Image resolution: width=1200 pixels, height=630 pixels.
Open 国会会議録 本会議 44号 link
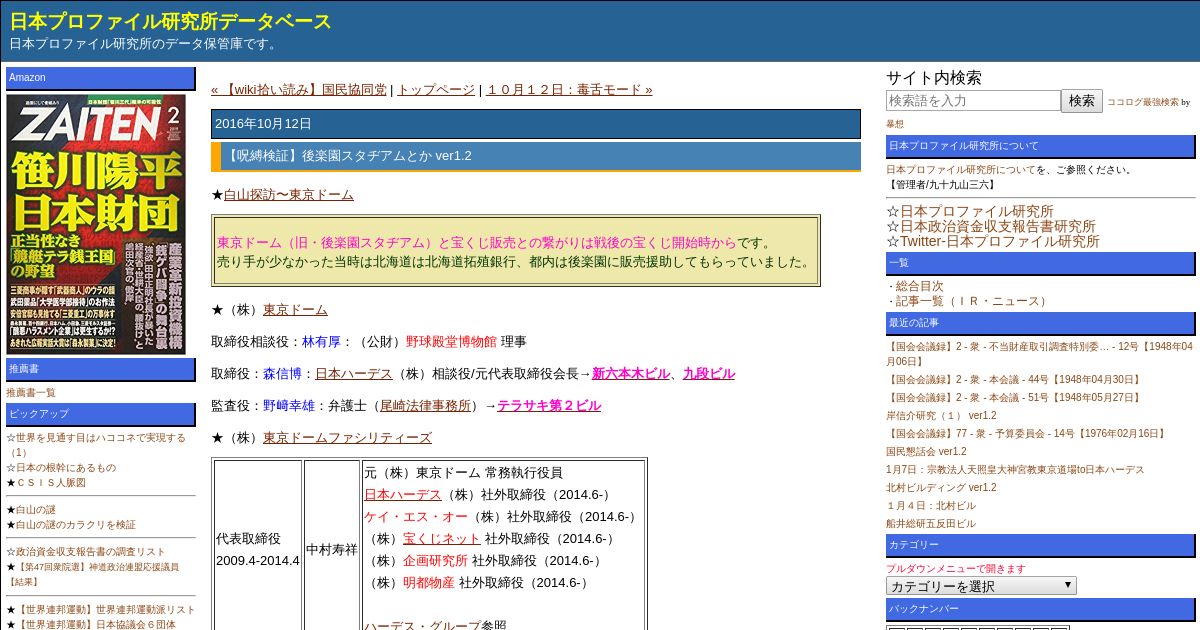(x=1013, y=379)
